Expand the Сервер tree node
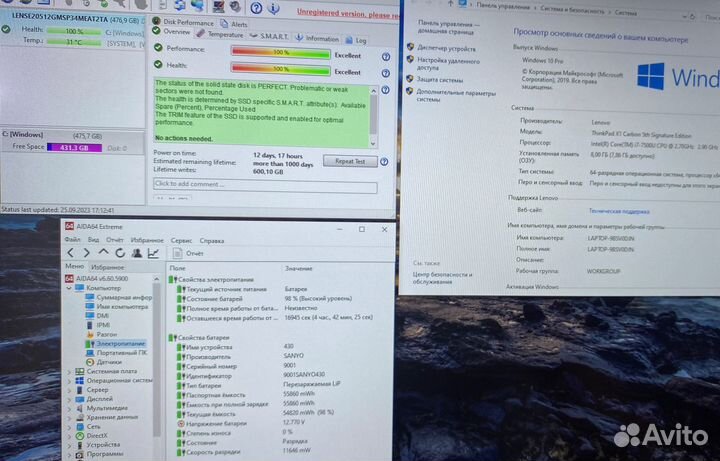 [69, 390]
